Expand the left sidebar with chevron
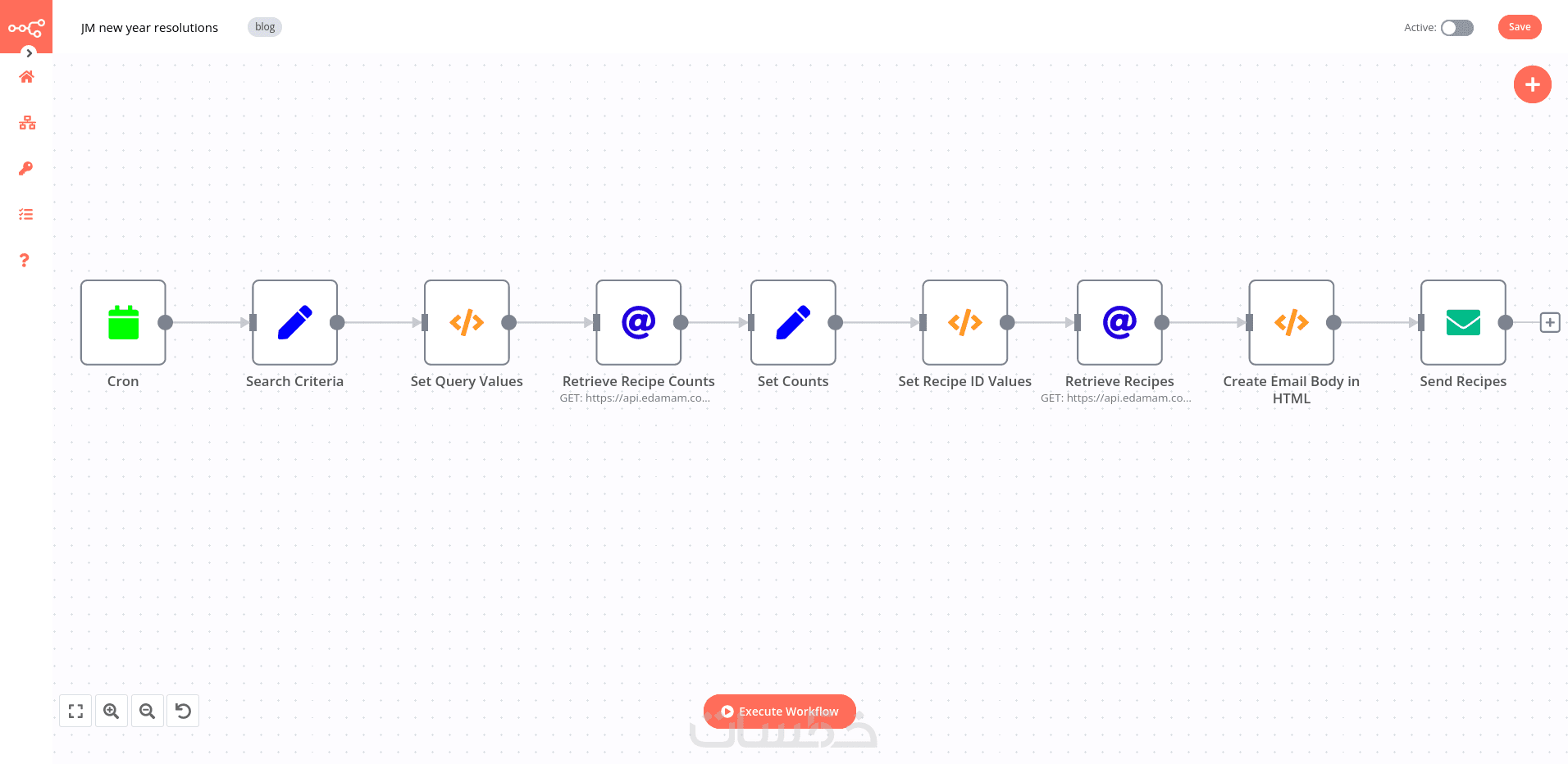This screenshot has width=1568, height=764. click(30, 53)
